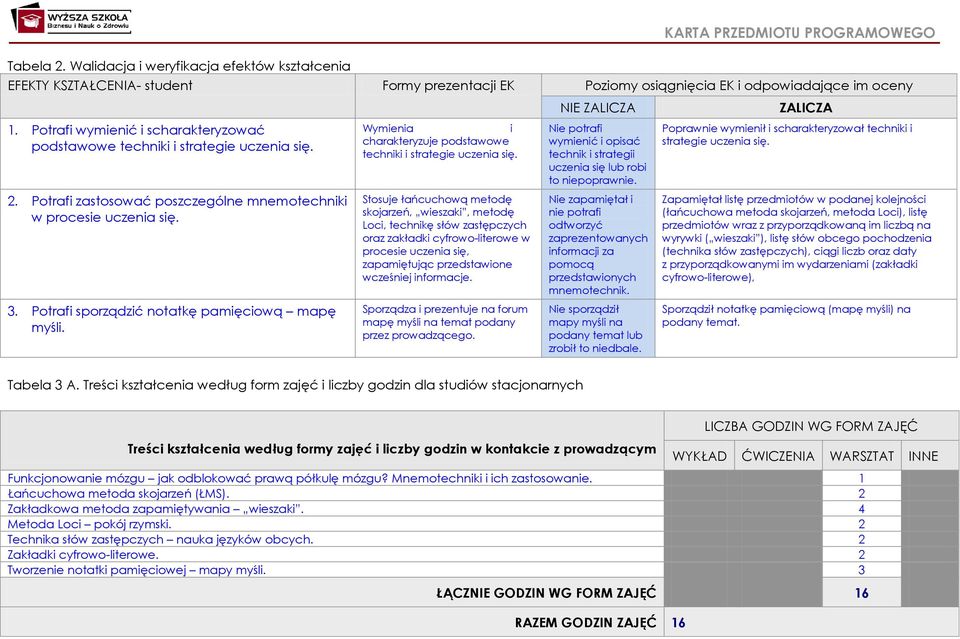Click workshop hours '2' for Technika słów zastępczych
Screen dimensions: 960x639
(861, 540)
